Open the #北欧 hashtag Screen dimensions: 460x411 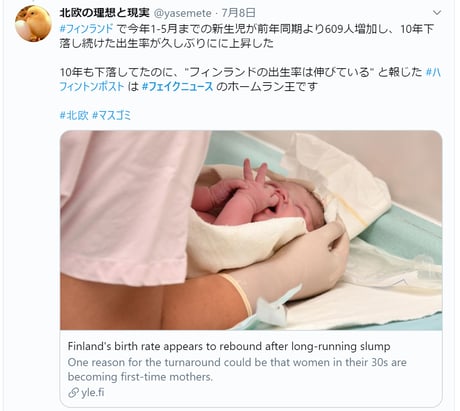74,115
